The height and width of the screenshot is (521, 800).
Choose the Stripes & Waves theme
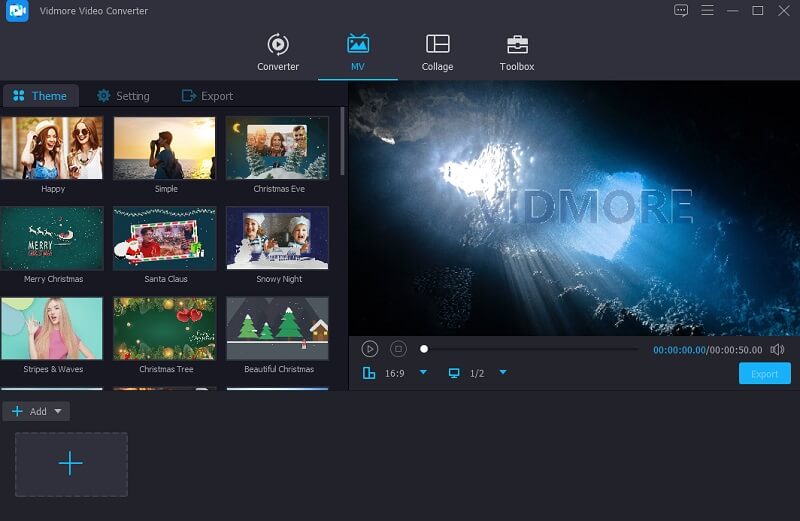(x=52, y=328)
